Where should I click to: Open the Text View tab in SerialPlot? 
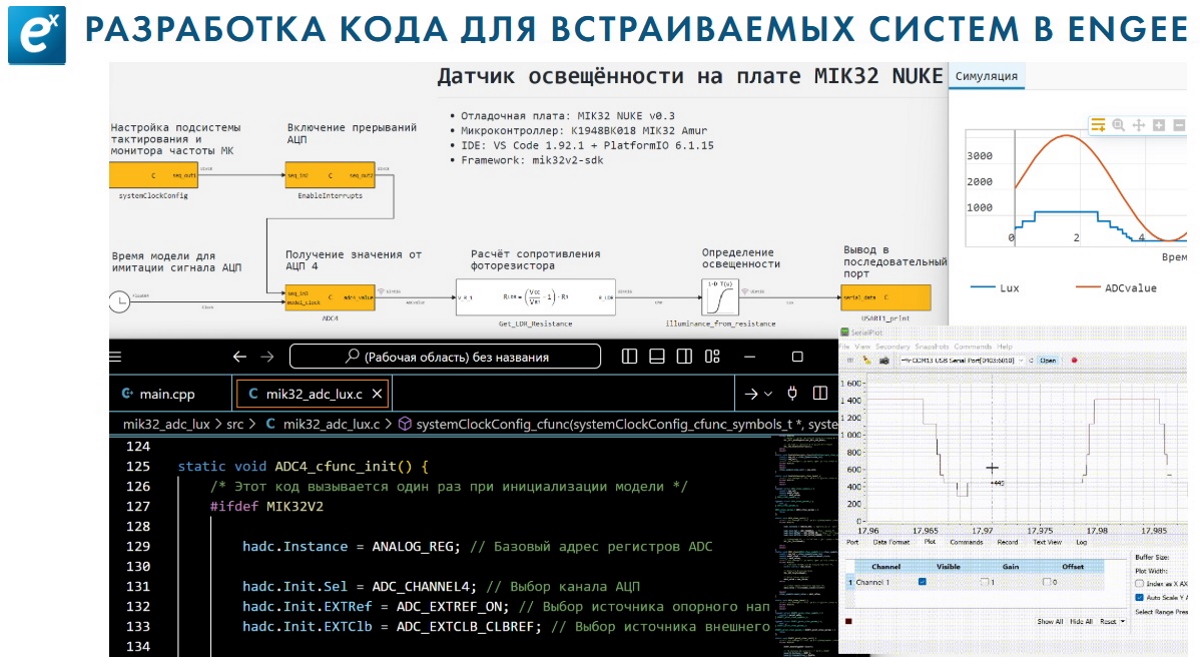click(x=1047, y=542)
